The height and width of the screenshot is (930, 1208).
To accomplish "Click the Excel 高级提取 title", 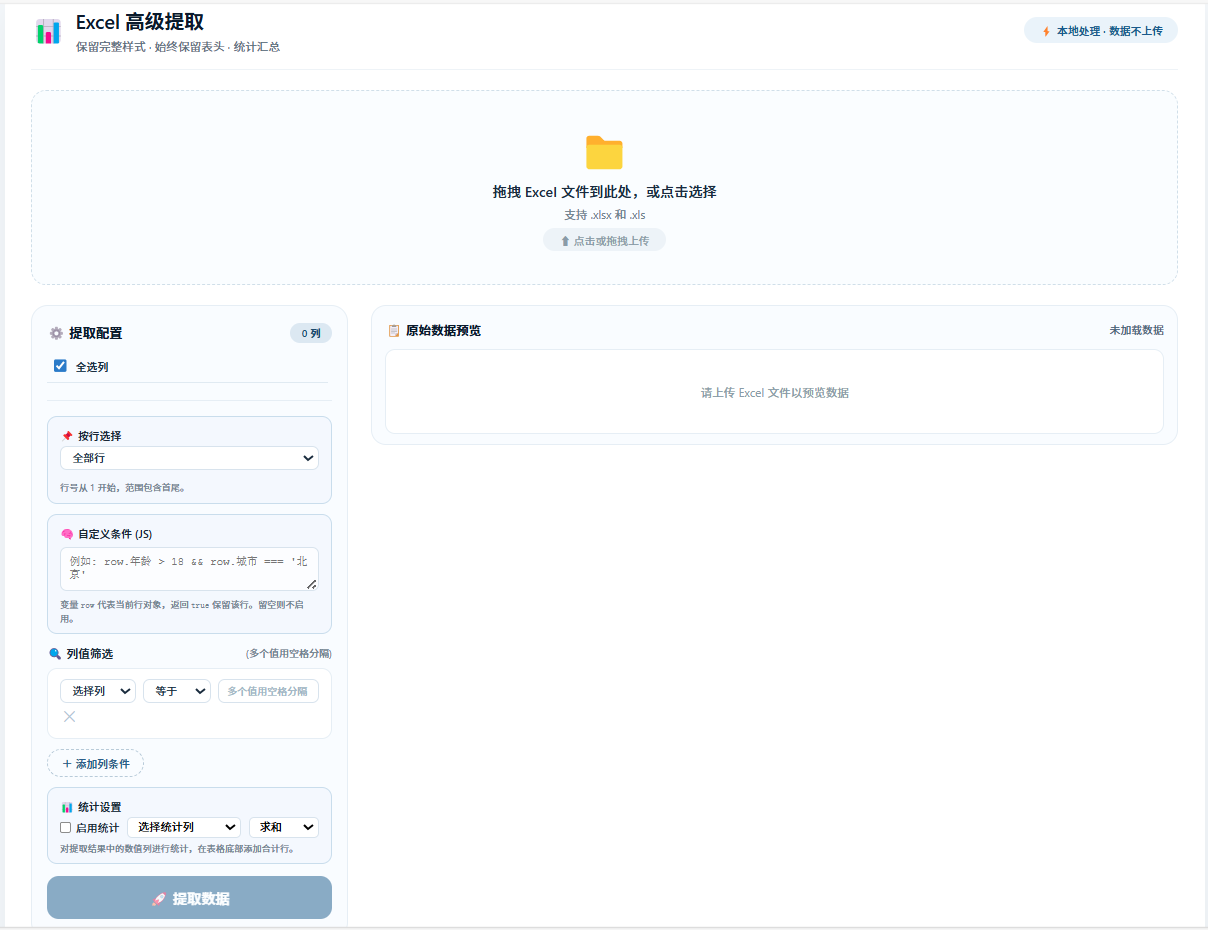I will click(140, 22).
